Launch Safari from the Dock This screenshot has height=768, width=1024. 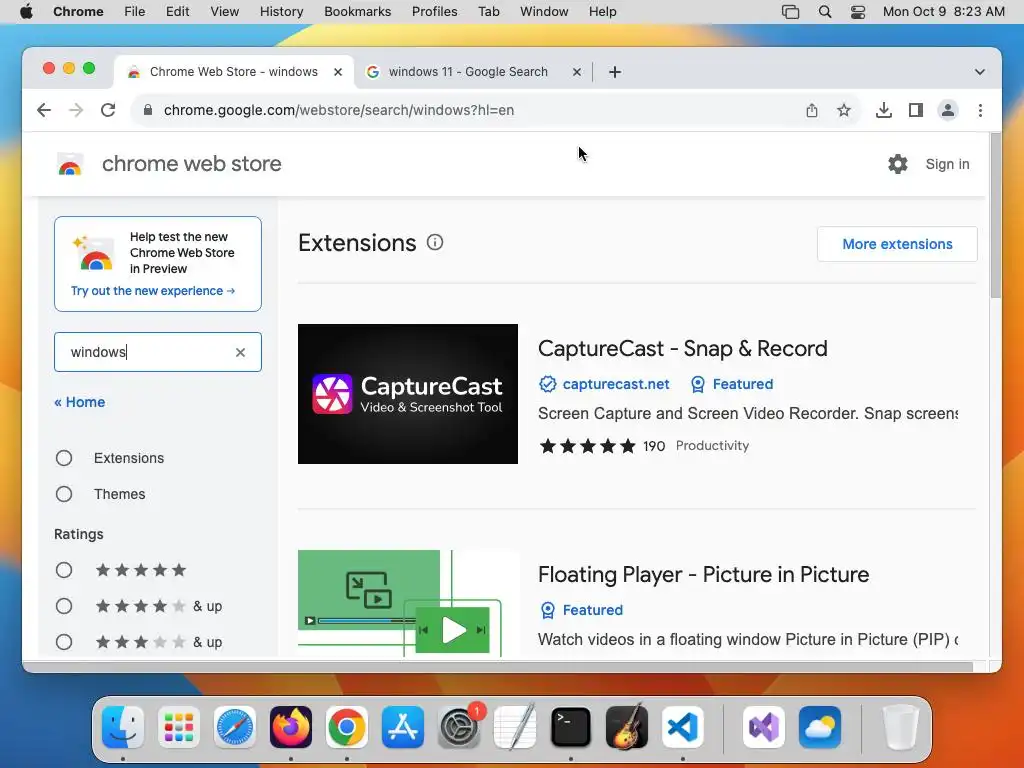pyautogui.click(x=234, y=727)
